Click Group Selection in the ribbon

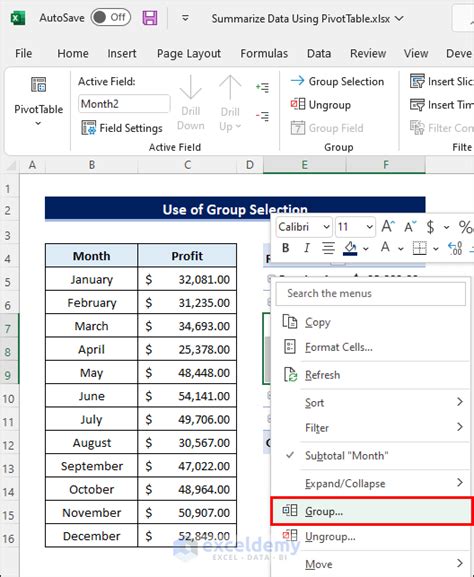point(337,81)
